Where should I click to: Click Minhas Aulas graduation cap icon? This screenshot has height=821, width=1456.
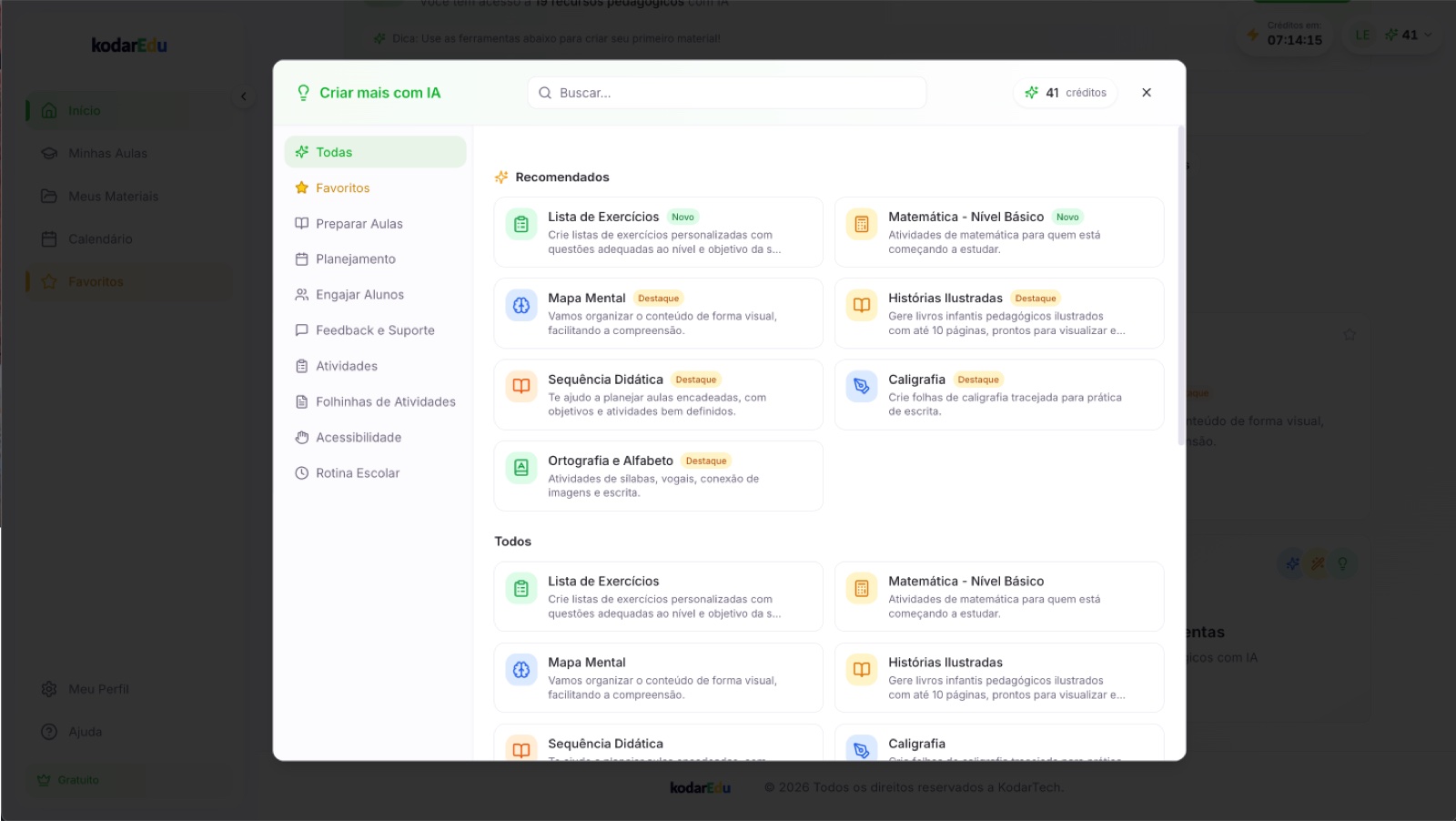point(49,153)
